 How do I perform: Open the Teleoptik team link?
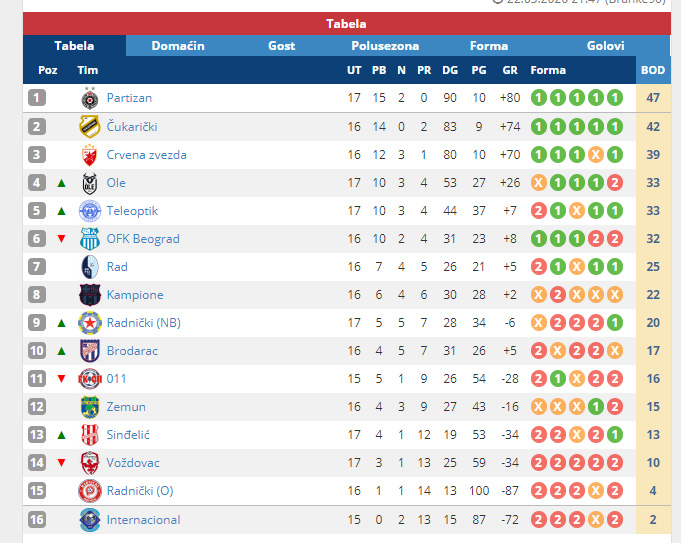[x=132, y=211]
